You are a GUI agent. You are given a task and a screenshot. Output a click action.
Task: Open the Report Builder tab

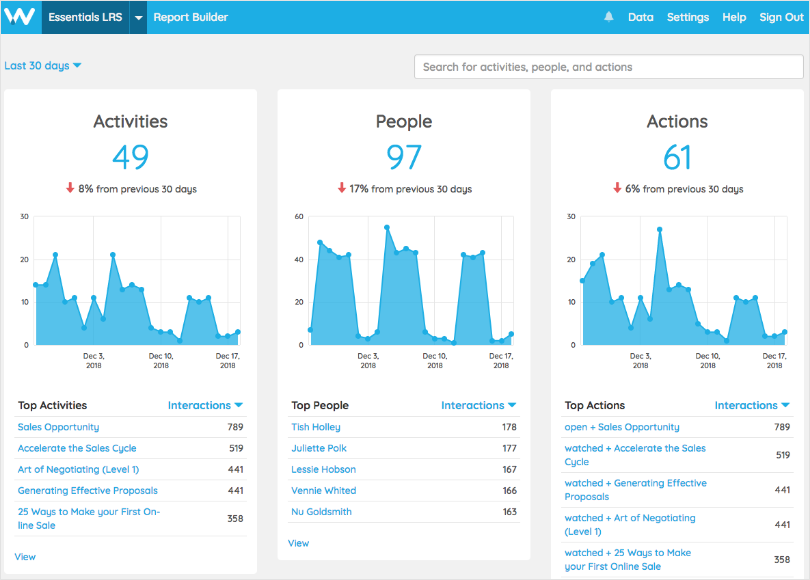pyautogui.click(x=190, y=17)
